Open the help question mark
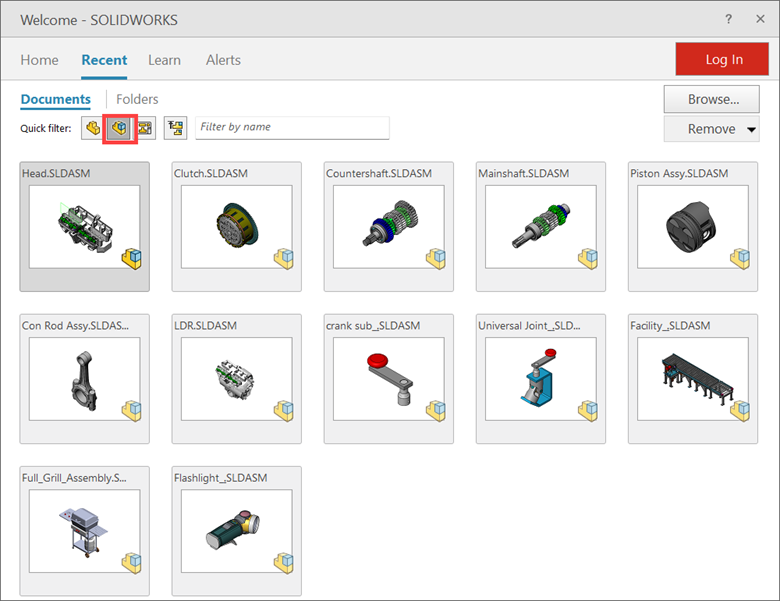 point(728,19)
